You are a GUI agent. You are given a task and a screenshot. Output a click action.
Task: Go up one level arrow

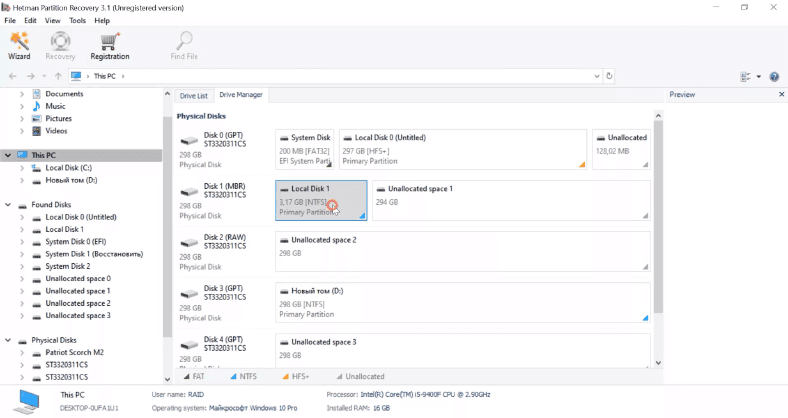(58, 76)
